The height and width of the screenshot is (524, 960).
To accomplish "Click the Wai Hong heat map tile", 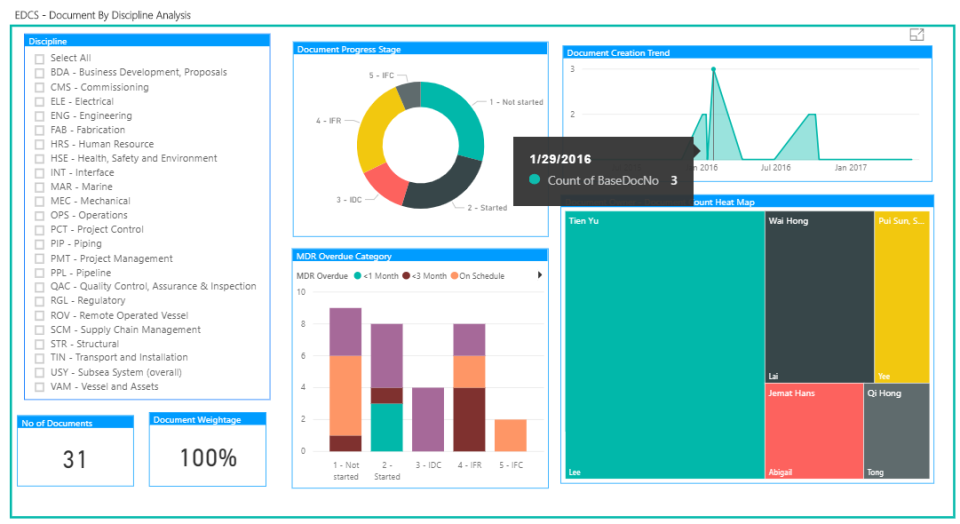I will coord(820,297).
